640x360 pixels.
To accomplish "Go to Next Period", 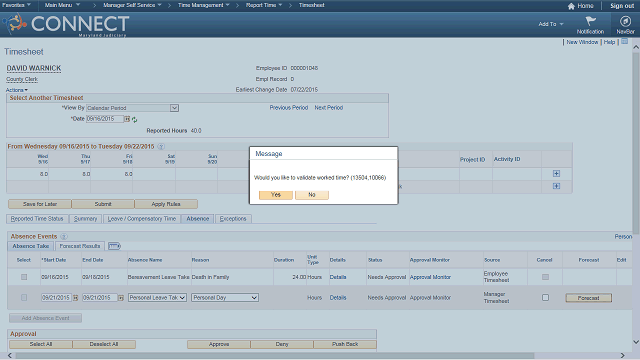I will click(329, 108).
